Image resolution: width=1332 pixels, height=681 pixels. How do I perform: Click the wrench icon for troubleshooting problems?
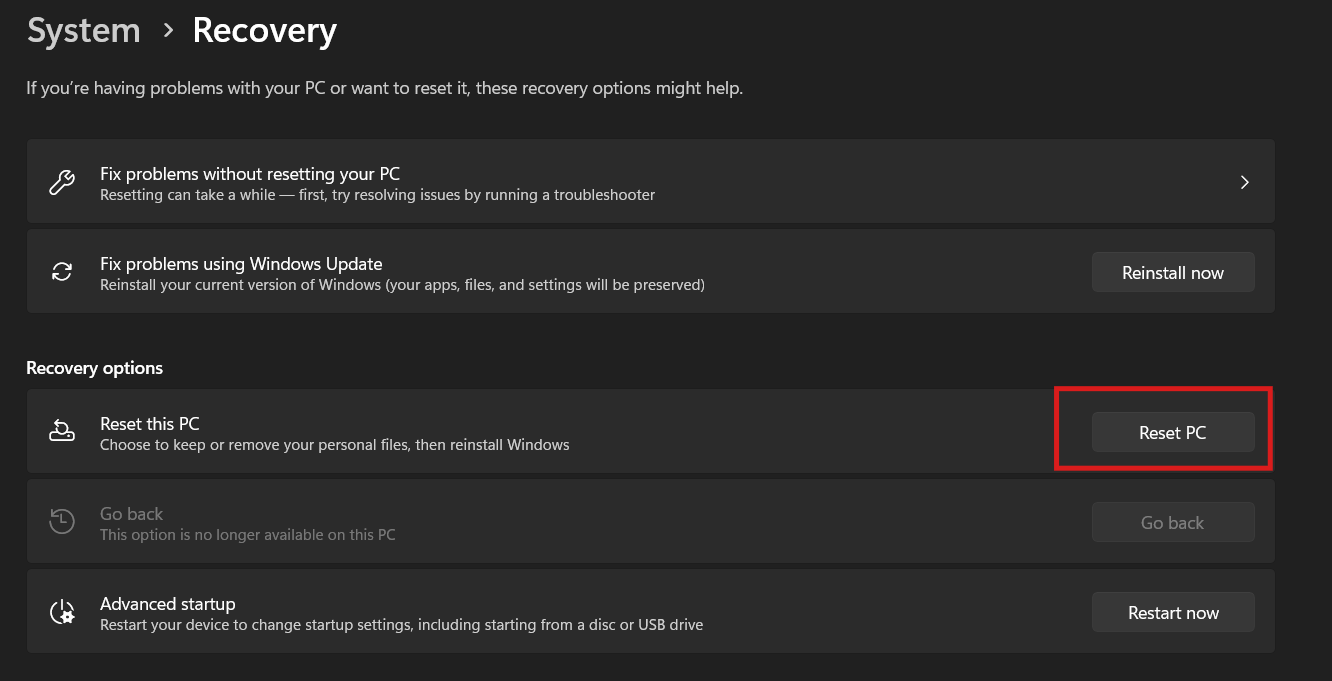61,181
